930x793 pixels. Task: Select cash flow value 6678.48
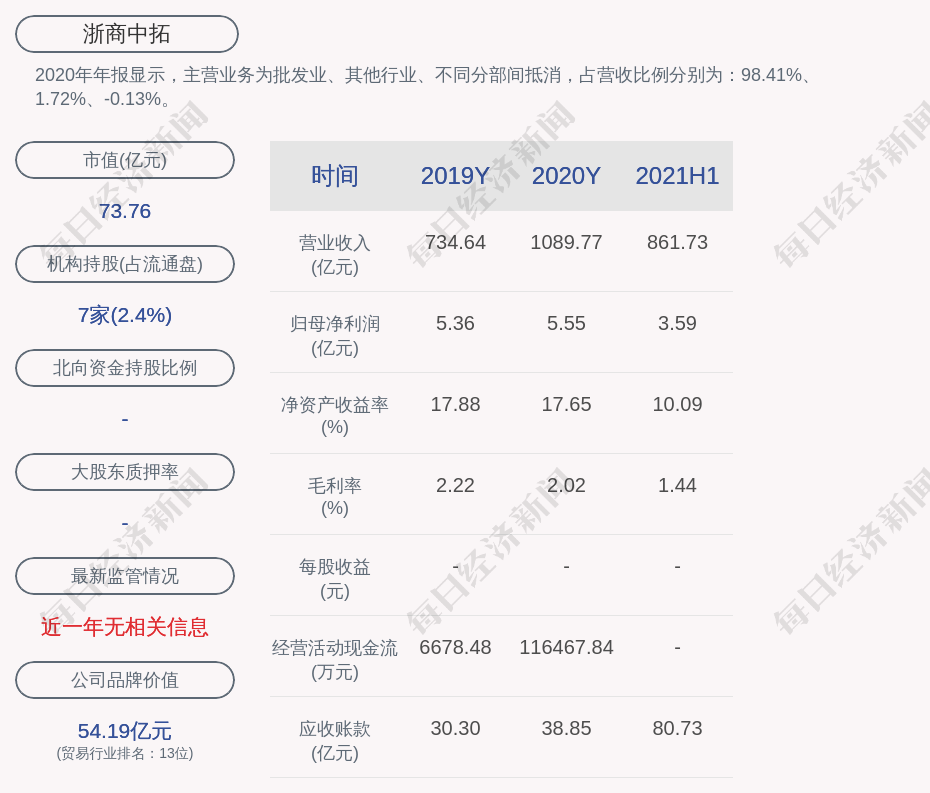click(x=456, y=647)
